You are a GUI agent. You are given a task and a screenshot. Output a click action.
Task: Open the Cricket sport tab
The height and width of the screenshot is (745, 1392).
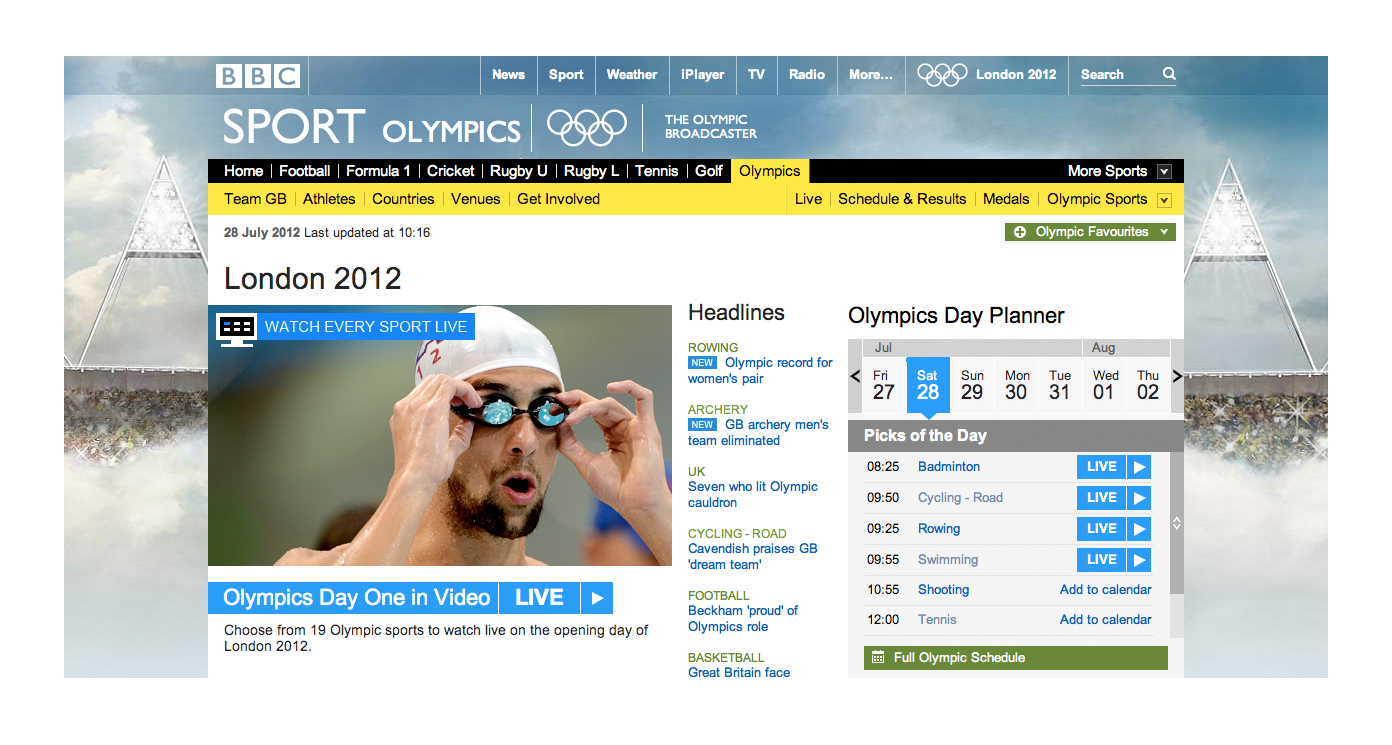[451, 171]
